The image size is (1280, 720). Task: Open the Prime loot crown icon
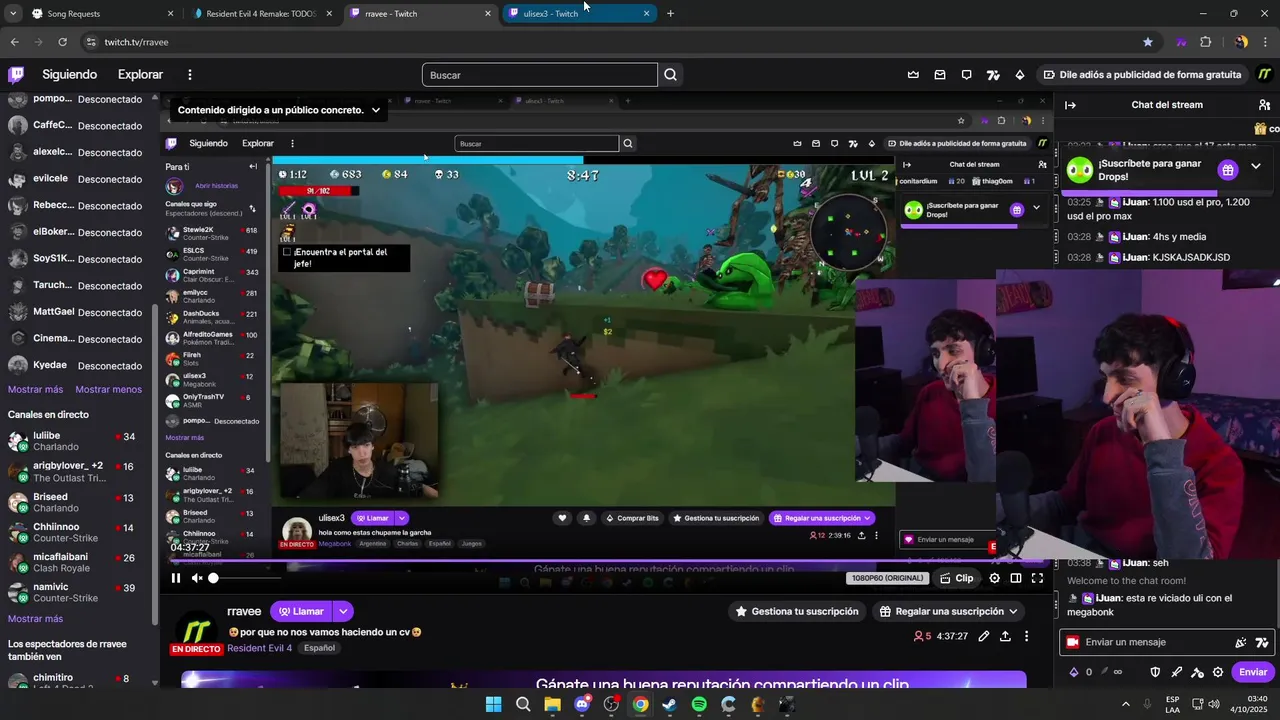913,74
